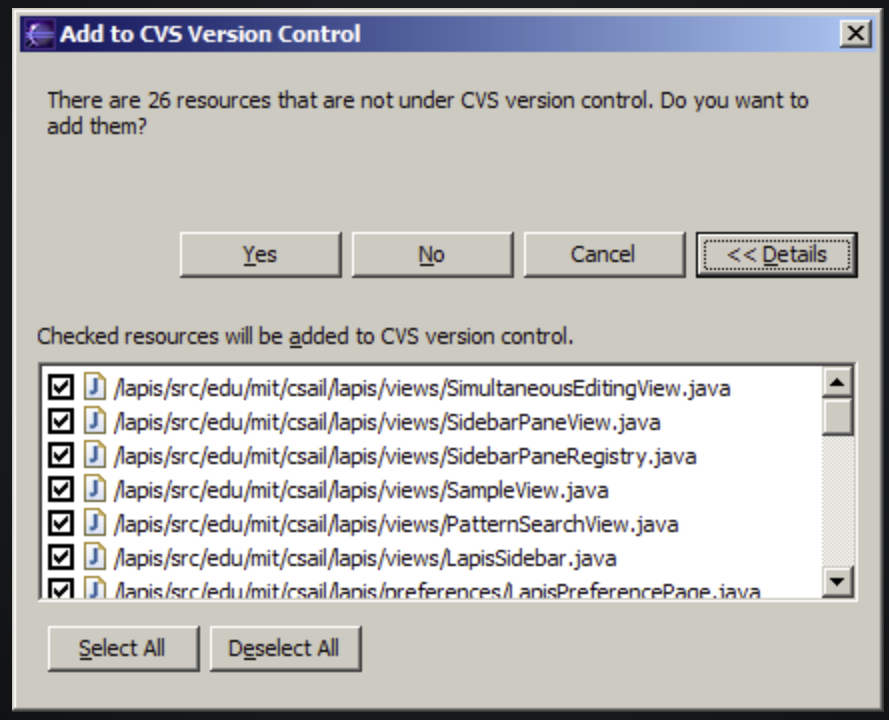Collapse the dialog with << Details
This screenshot has width=889, height=720.
tap(776, 255)
